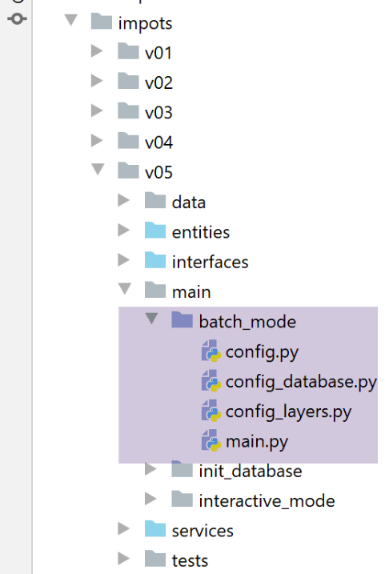Click the v05 folder icon
Viewport: 389px width, 574px height.
pos(128,170)
